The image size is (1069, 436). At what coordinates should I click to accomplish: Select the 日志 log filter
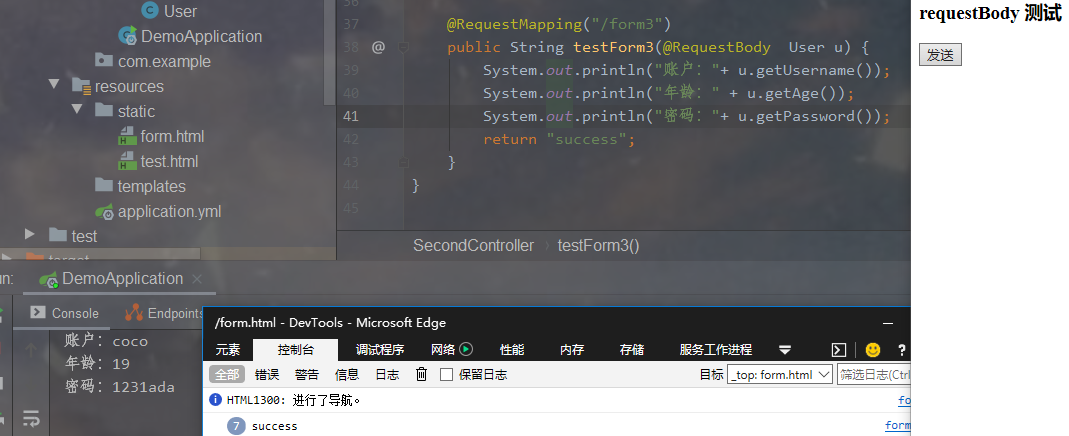tap(387, 374)
